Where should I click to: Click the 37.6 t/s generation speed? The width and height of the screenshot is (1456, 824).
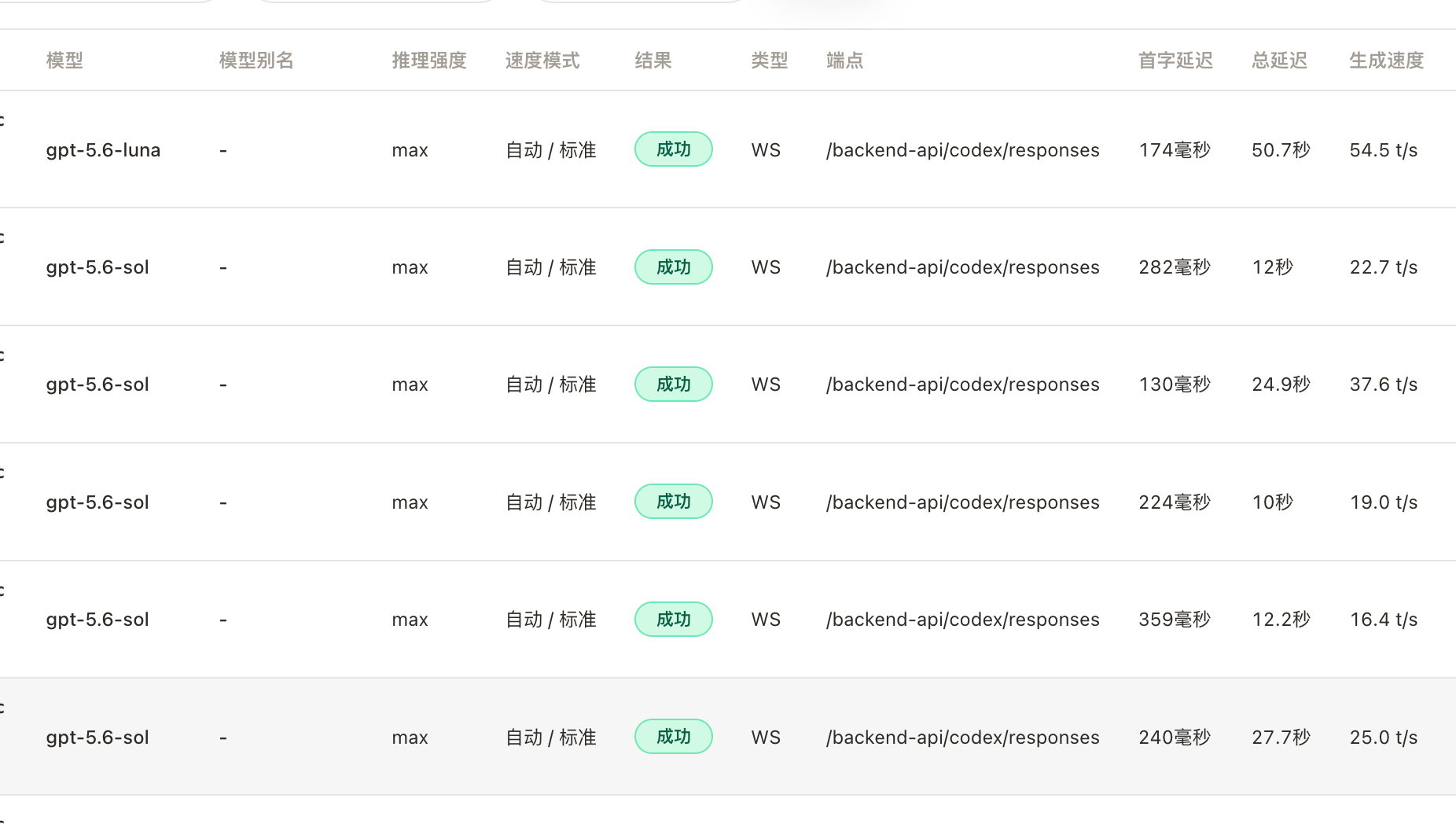coord(1384,384)
